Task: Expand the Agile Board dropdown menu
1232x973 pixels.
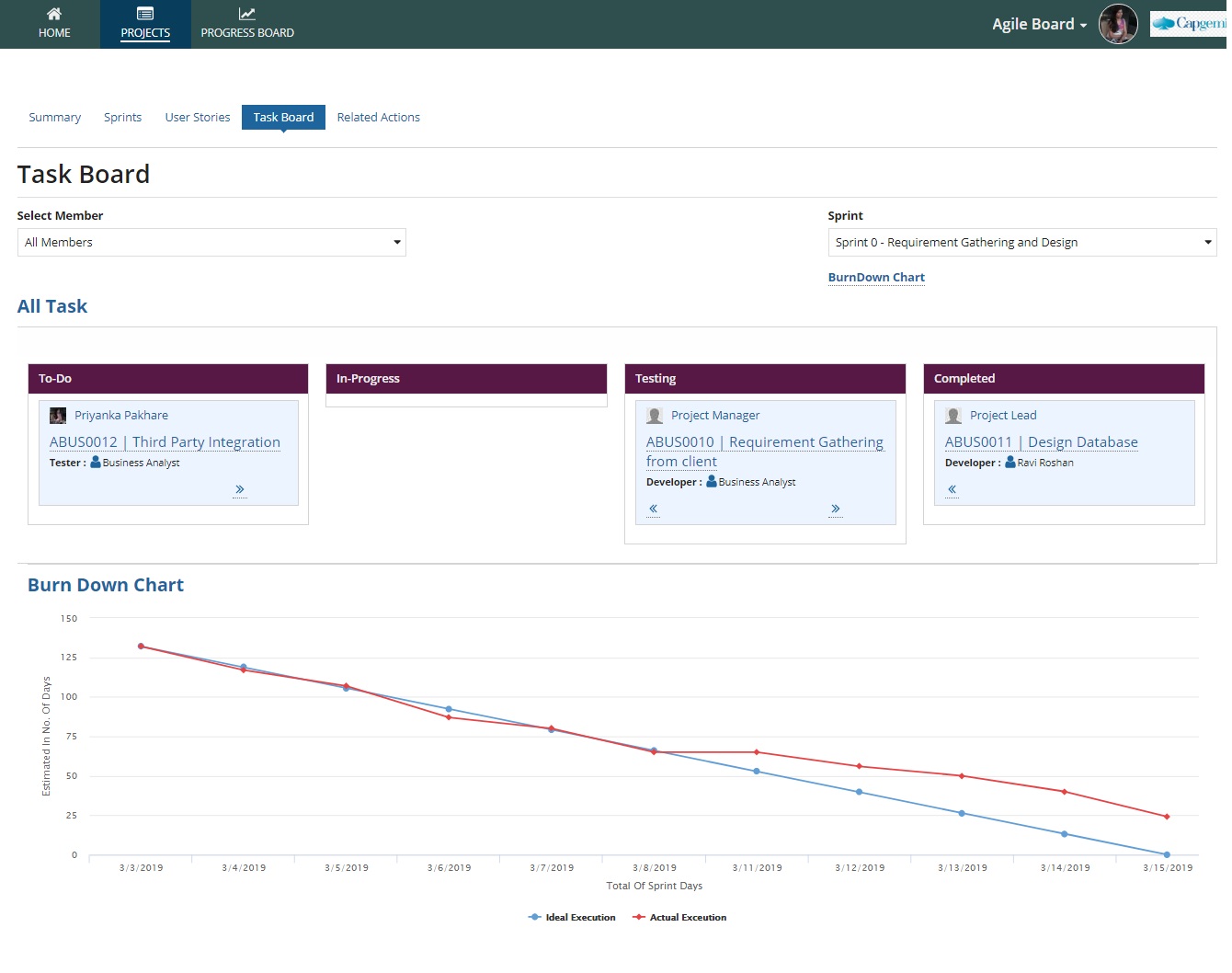Action: (1038, 24)
